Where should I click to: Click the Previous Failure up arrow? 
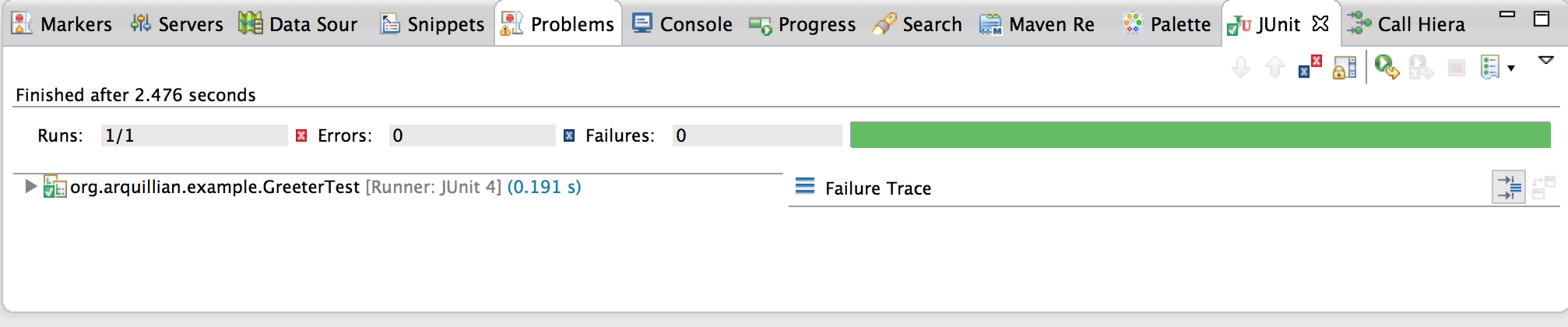point(1275,68)
